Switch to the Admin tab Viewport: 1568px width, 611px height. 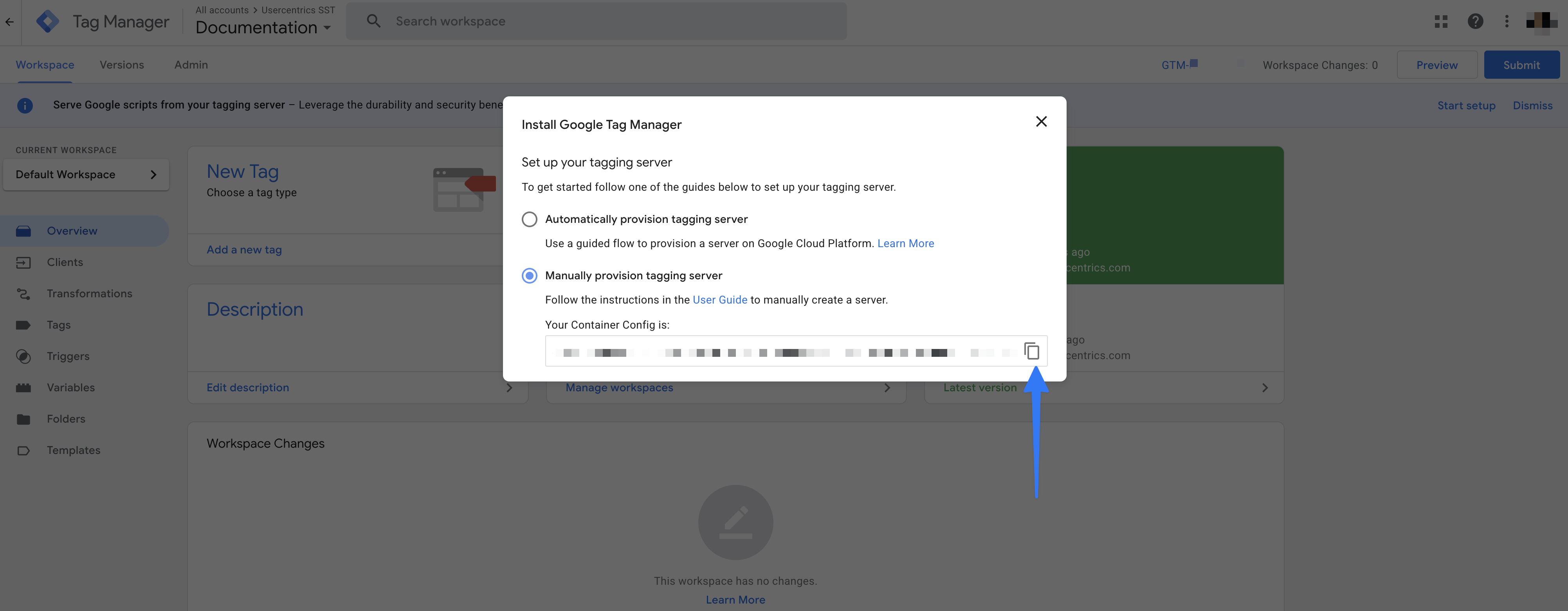coord(191,65)
